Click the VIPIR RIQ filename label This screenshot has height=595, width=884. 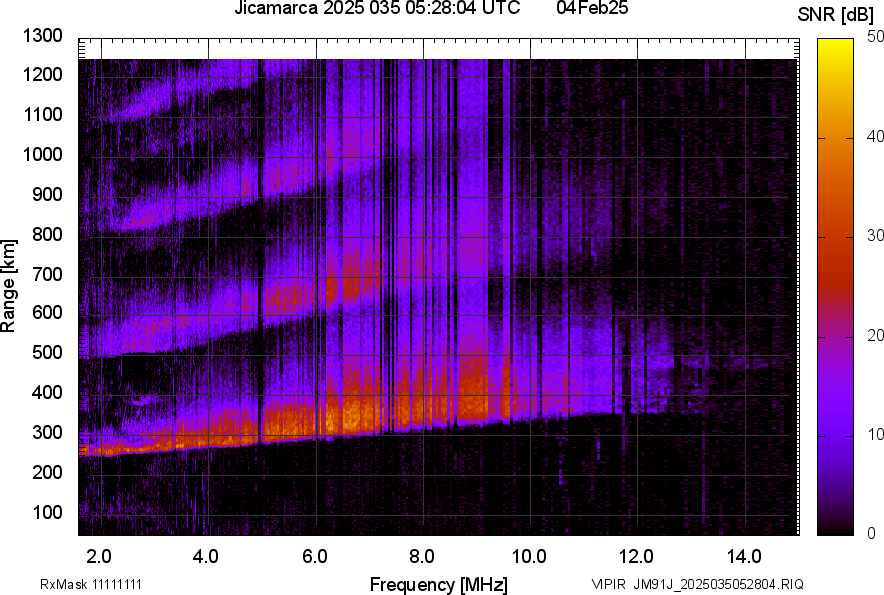pos(697,584)
